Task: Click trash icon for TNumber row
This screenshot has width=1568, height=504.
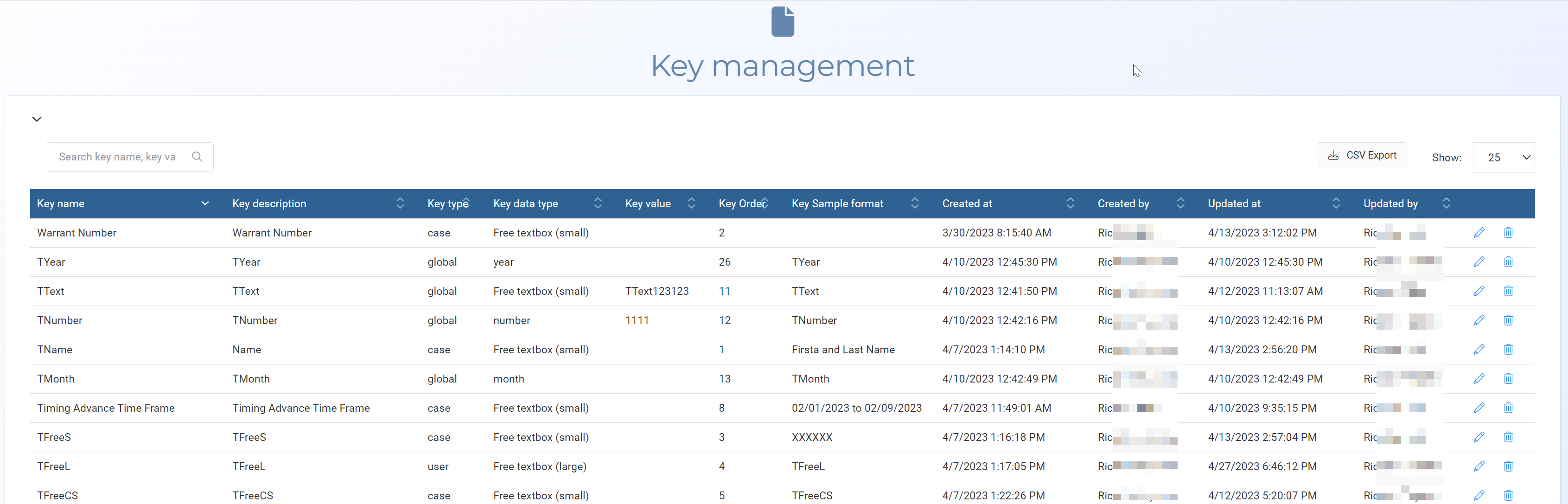Action: point(1508,320)
